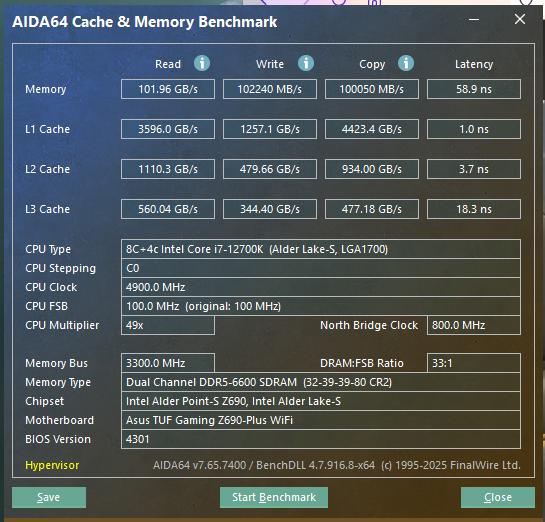Click the L1 Cache write 1257.1 GB/s cell
The width and height of the screenshot is (545, 522).
point(270,129)
